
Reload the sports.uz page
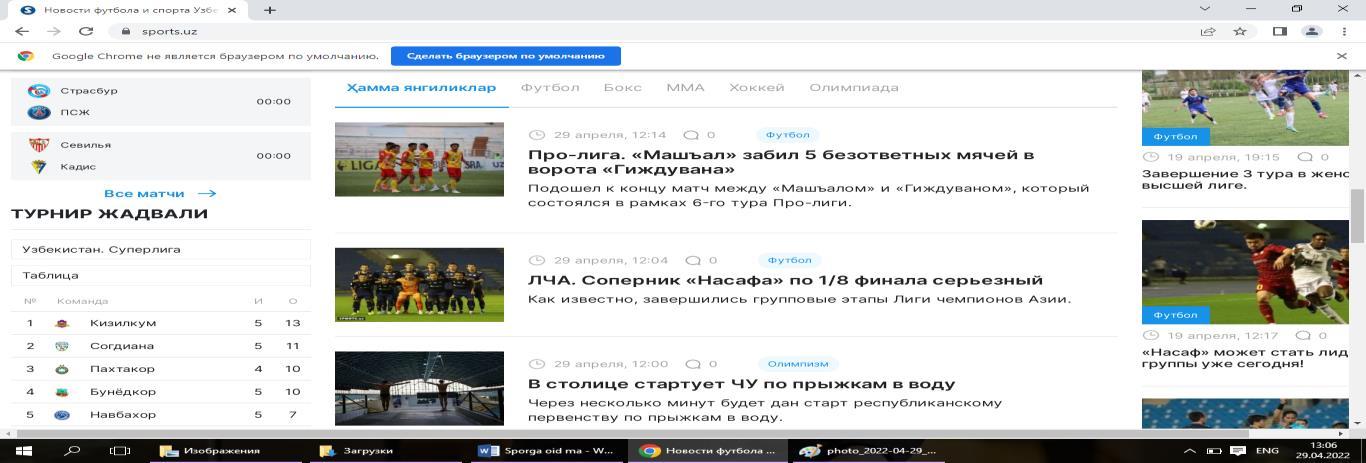click(86, 31)
